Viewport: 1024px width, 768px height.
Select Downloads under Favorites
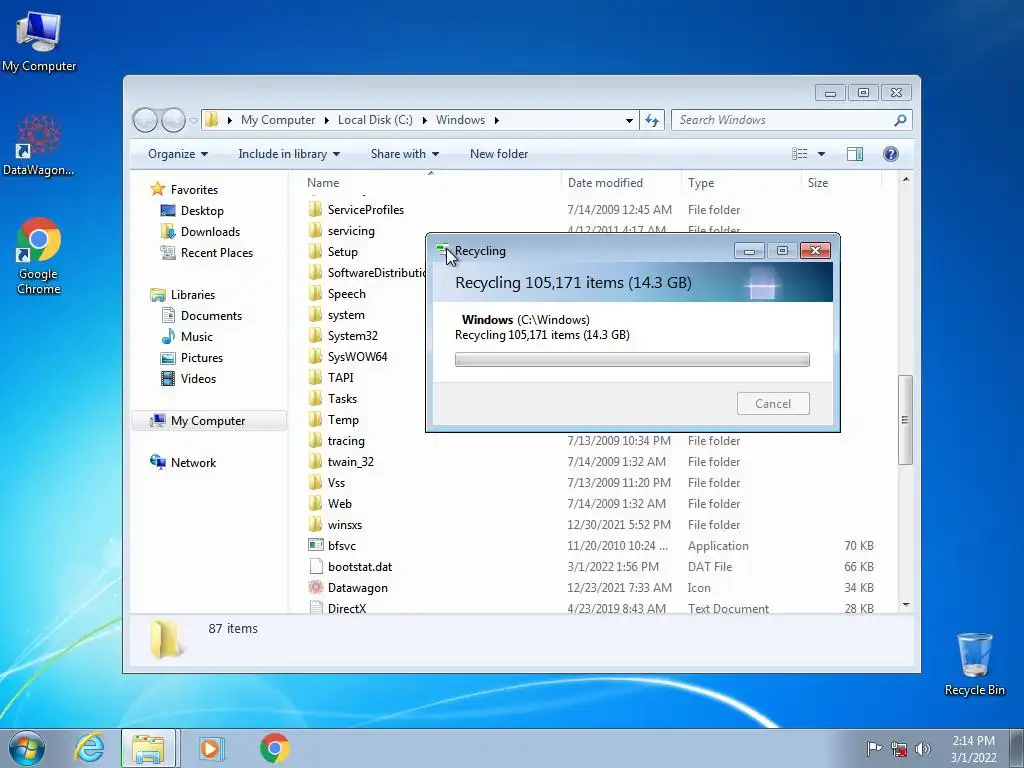(x=210, y=232)
